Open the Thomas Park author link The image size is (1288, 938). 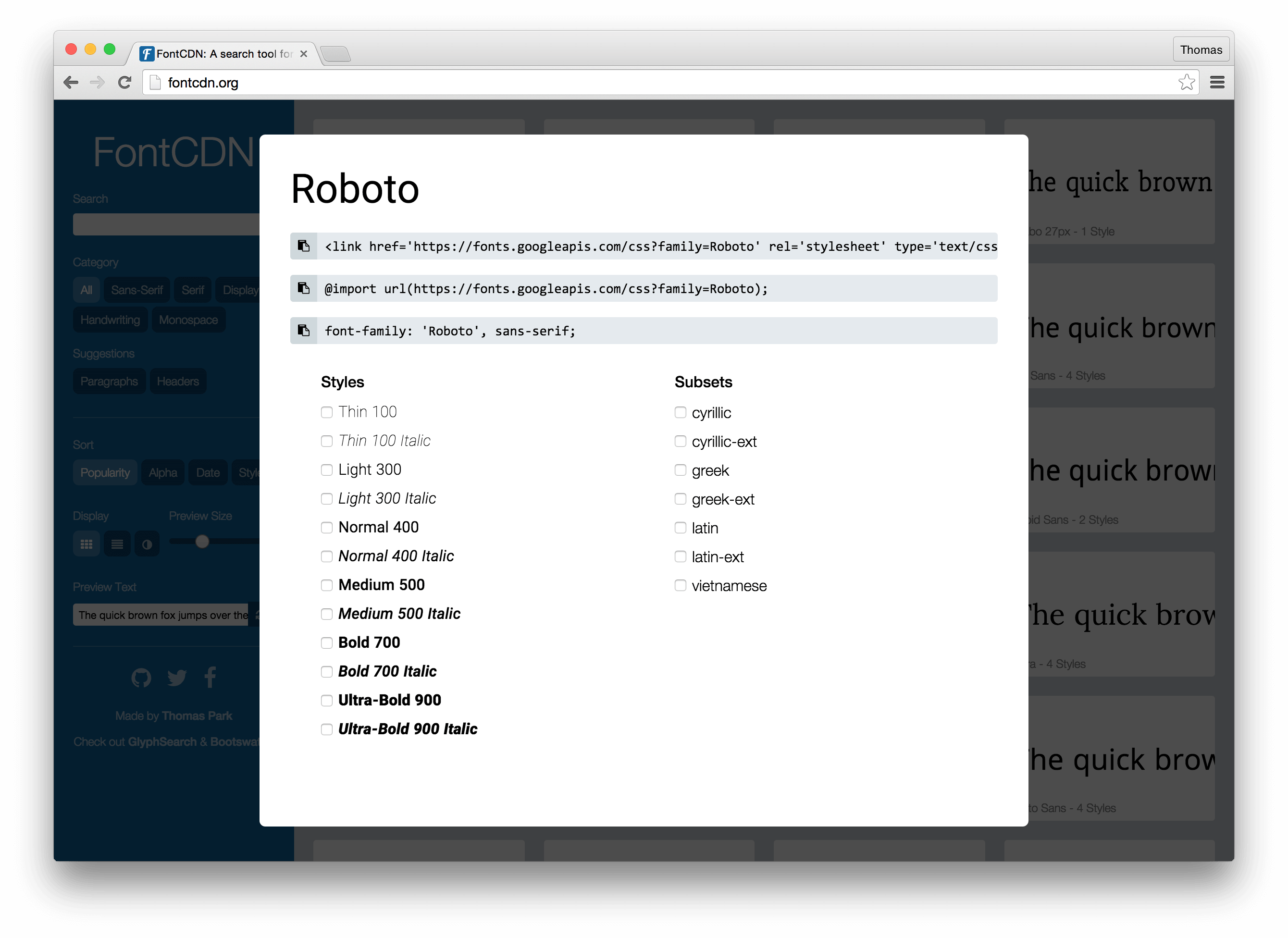coord(197,716)
